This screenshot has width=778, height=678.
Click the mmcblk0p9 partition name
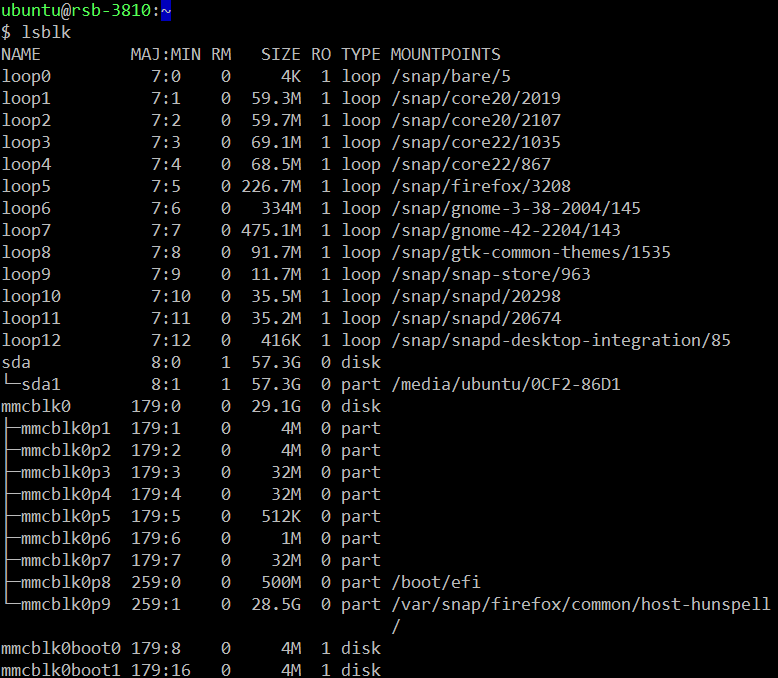click(65, 604)
